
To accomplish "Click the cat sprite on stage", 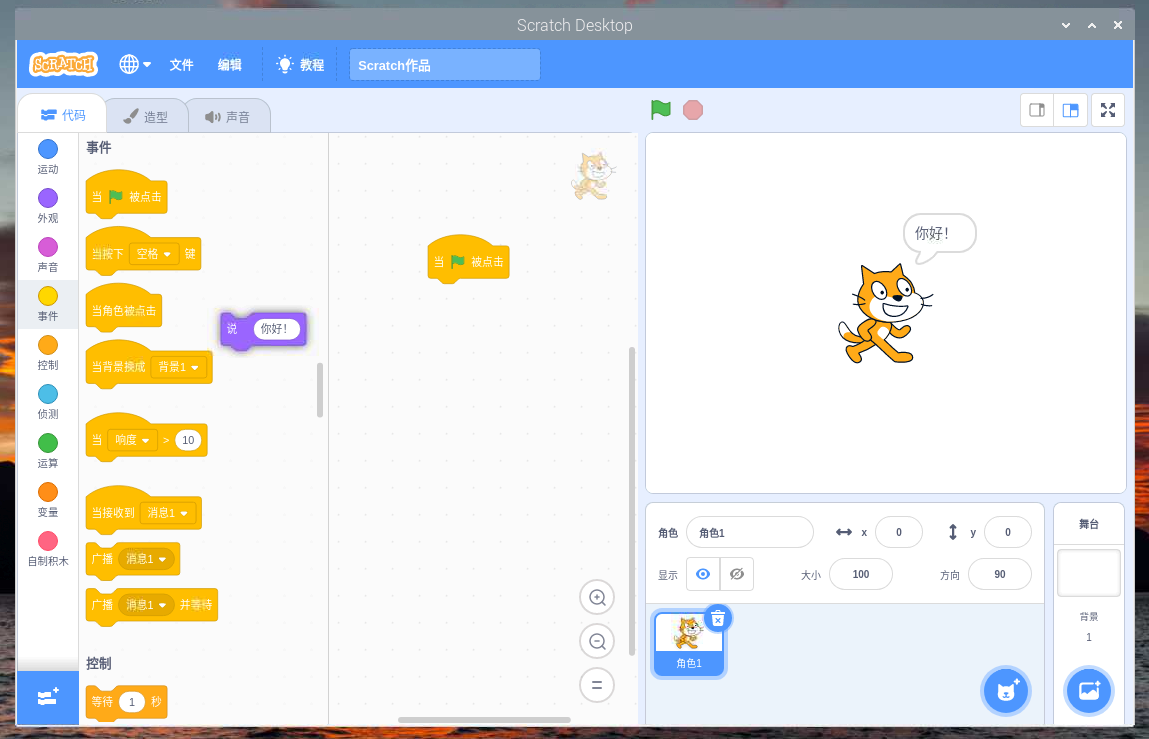I will point(885,314).
